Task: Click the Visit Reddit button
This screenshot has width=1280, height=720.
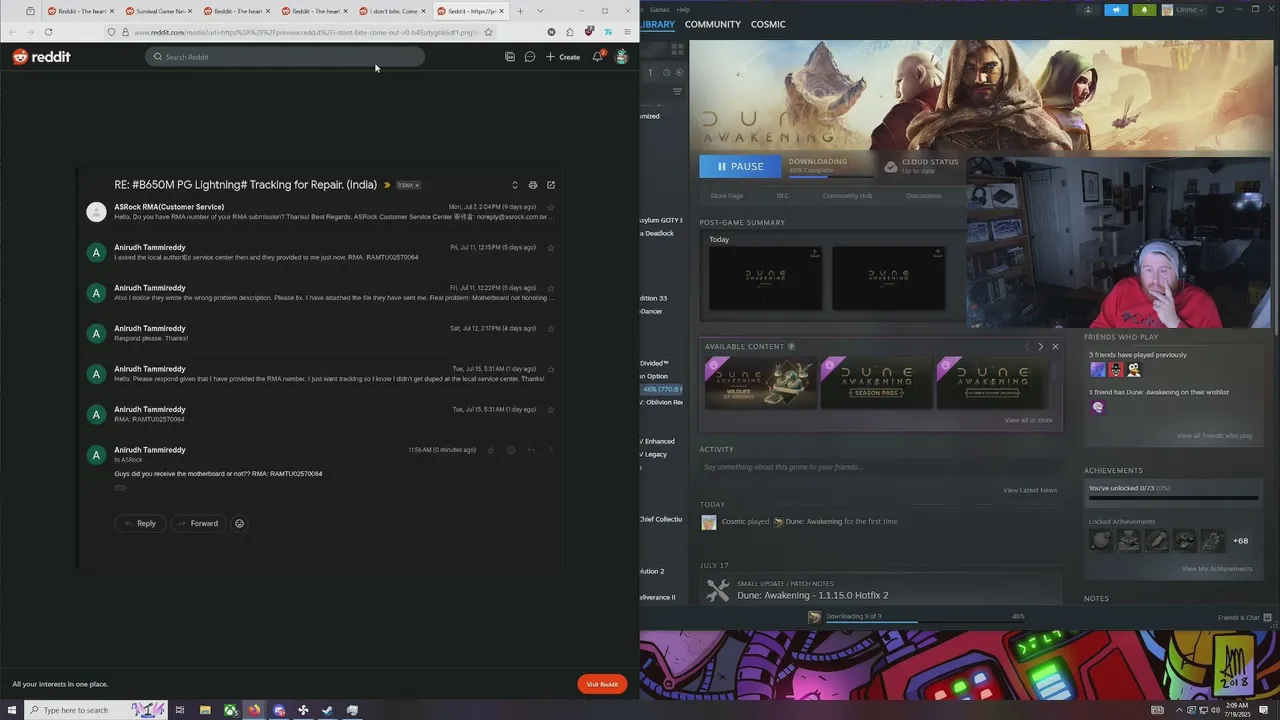Action: pyautogui.click(x=602, y=684)
